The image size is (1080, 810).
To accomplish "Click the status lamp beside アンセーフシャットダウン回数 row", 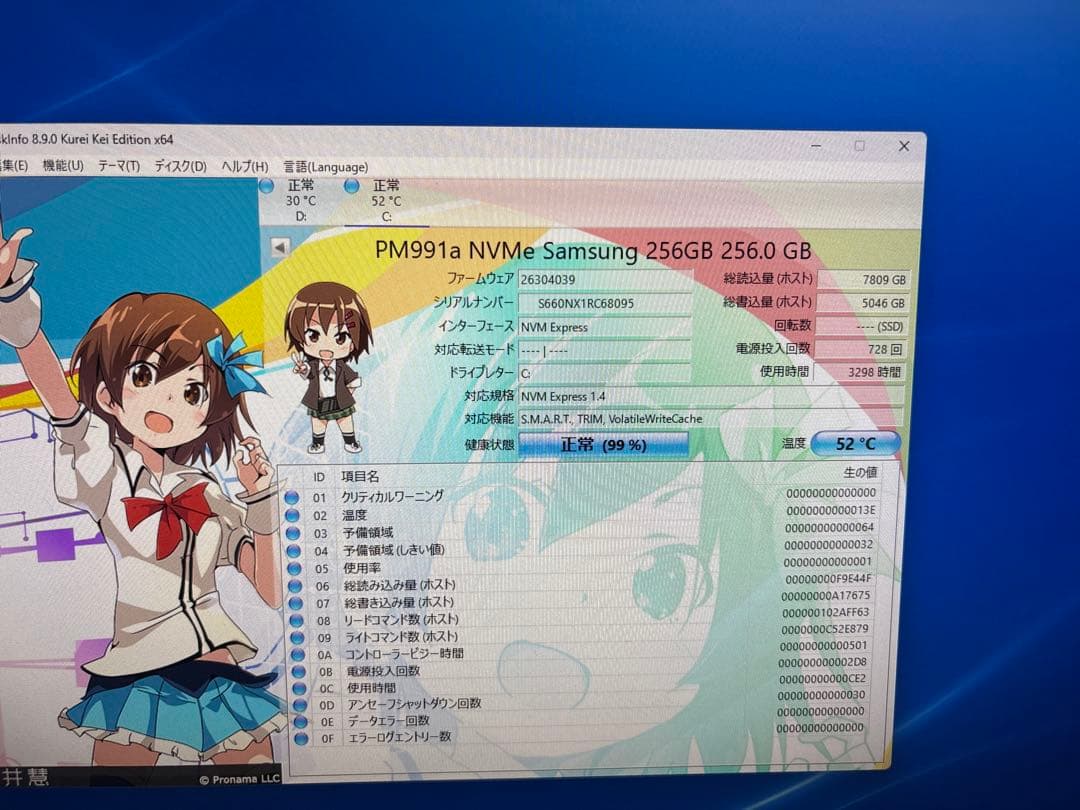I will (x=297, y=703).
